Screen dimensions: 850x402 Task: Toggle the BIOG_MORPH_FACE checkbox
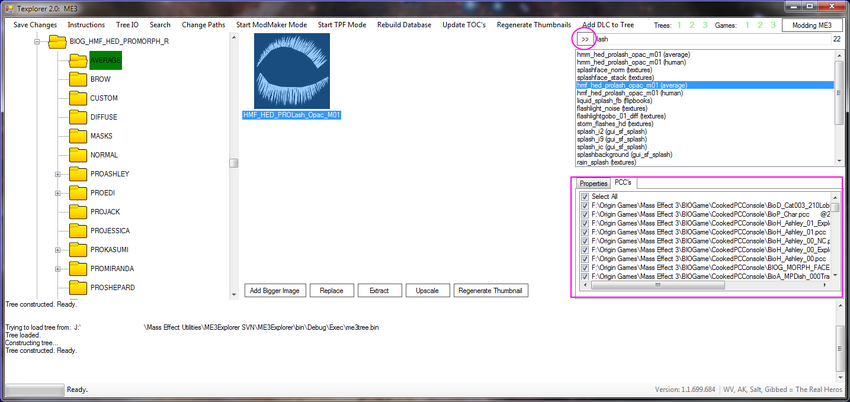tap(584, 267)
